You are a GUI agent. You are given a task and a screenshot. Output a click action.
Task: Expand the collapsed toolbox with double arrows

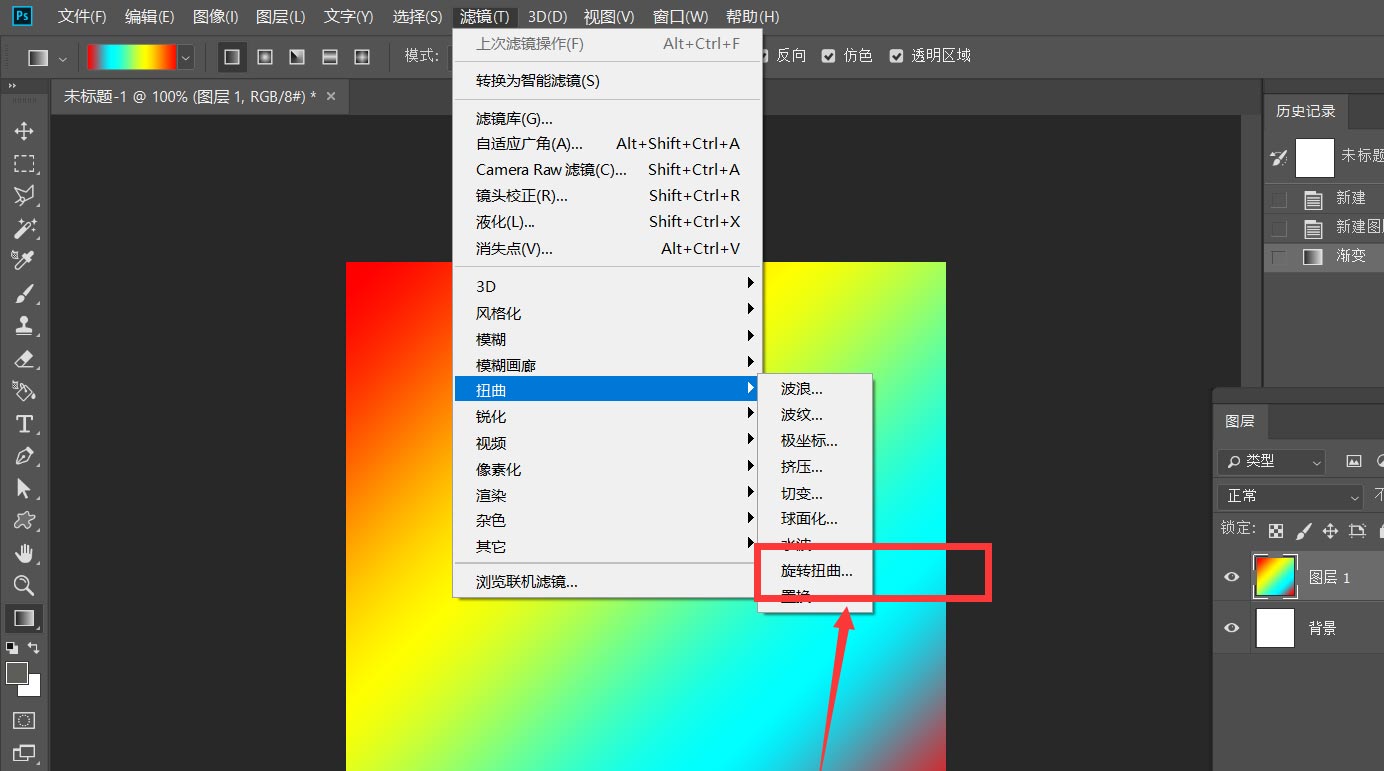pos(13,87)
